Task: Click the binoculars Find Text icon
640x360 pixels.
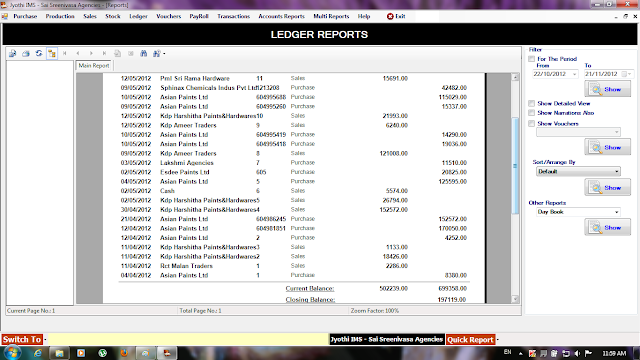Action: [144, 53]
